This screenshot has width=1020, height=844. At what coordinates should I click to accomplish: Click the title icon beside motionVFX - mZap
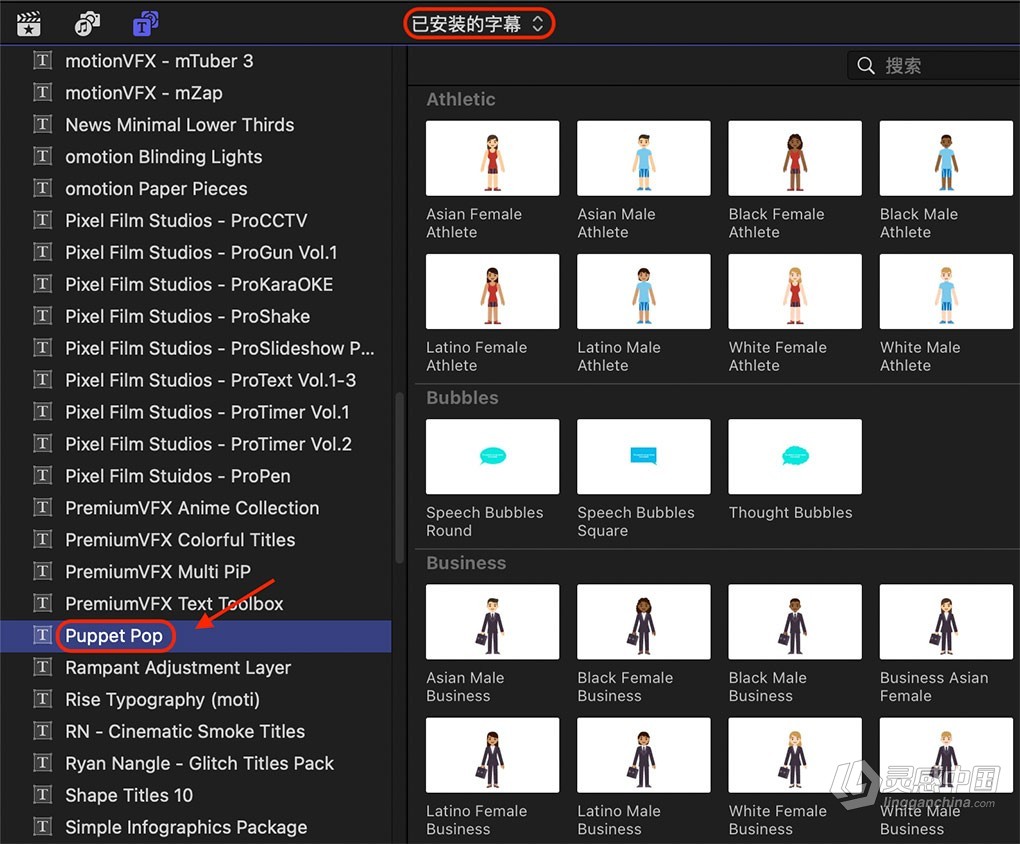tap(42, 92)
